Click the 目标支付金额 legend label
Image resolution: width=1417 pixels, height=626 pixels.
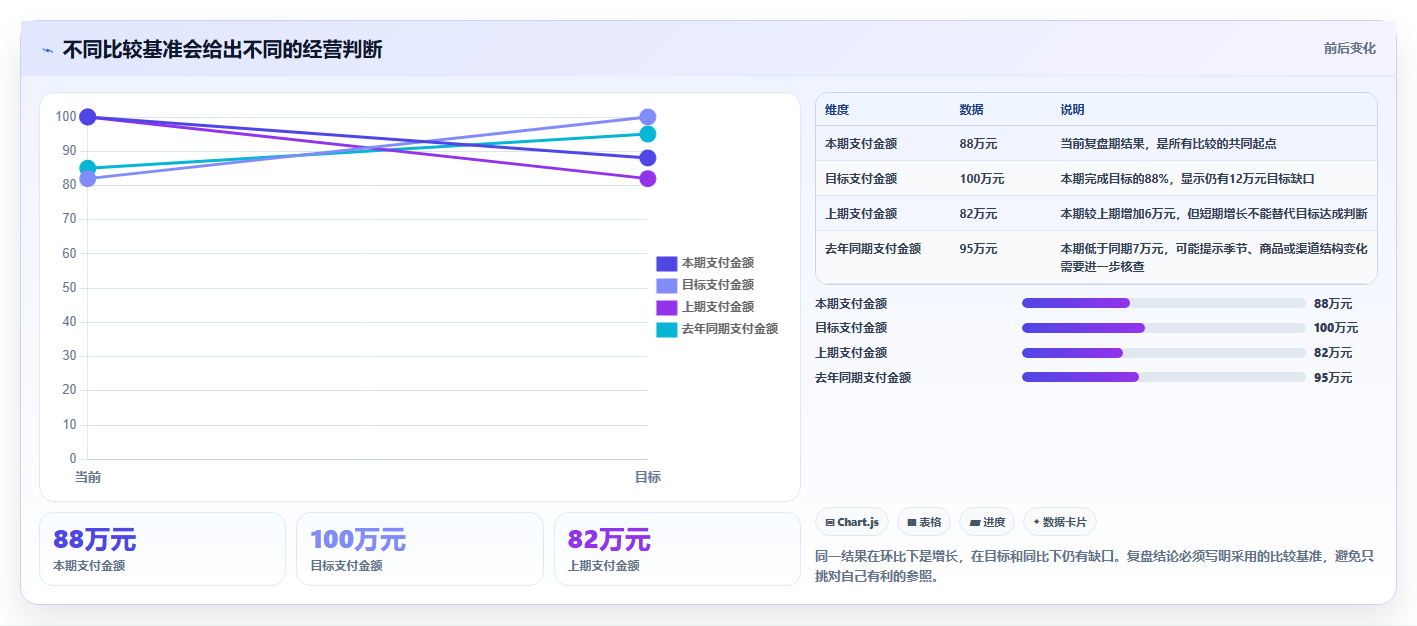[718, 286]
